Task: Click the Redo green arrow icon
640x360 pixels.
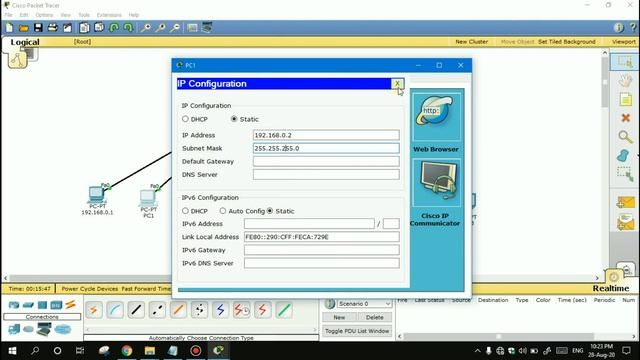Action: point(129,28)
